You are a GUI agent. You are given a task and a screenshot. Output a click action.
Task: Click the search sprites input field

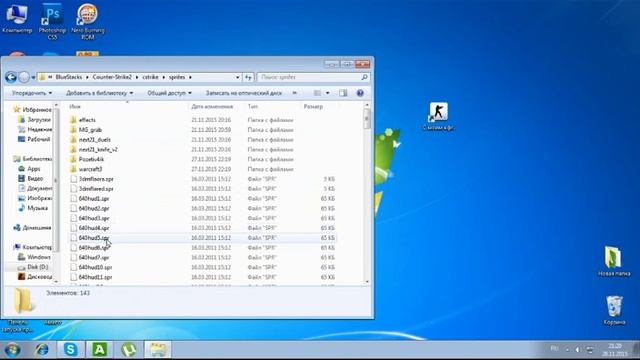pyautogui.click(x=309, y=77)
